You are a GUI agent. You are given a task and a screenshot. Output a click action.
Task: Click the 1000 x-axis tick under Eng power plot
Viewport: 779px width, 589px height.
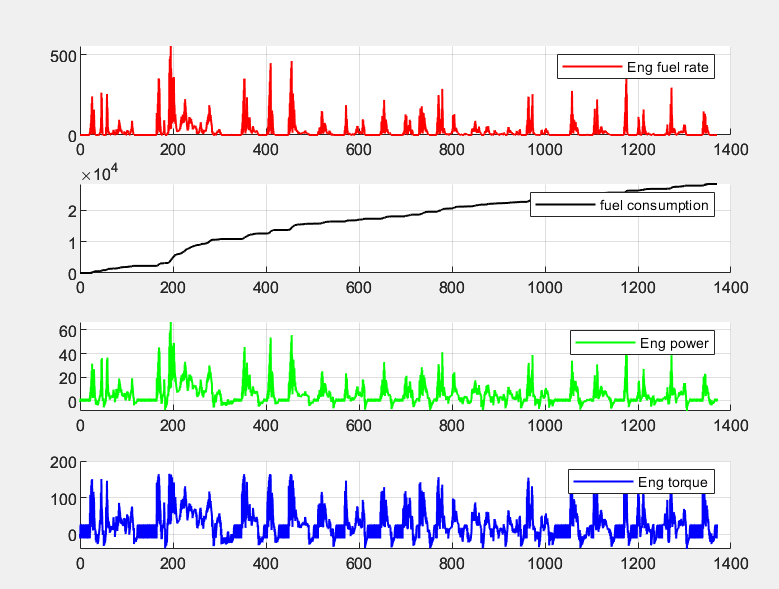coord(545,426)
